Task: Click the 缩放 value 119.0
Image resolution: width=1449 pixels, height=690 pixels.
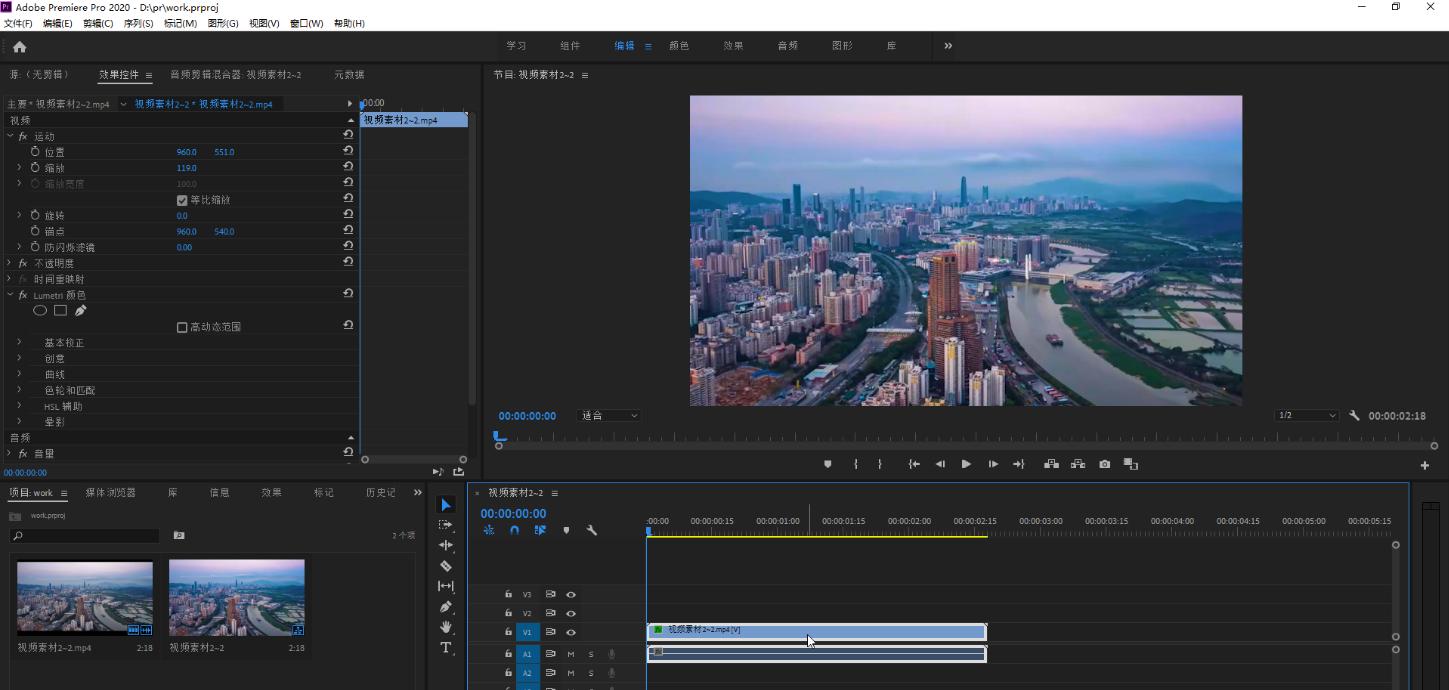Action: click(187, 168)
